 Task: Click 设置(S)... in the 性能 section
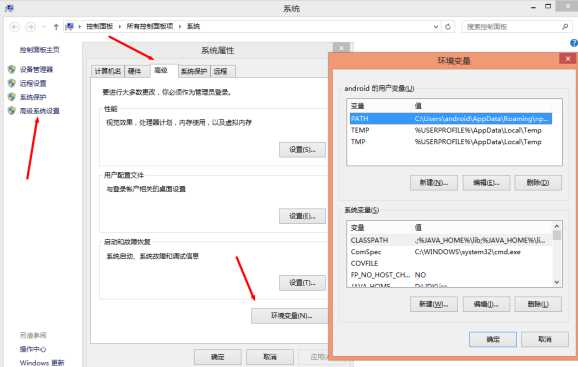tap(302, 150)
